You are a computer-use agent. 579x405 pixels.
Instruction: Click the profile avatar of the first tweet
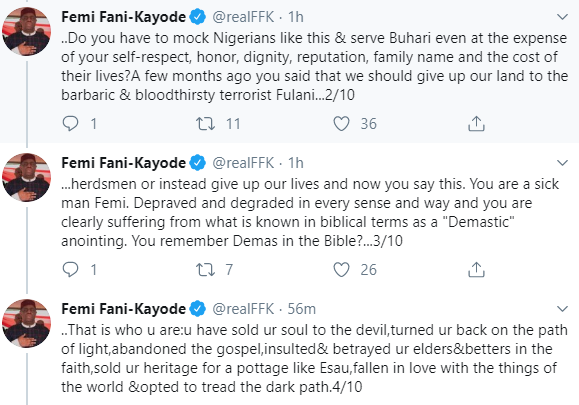tap(26, 31)
